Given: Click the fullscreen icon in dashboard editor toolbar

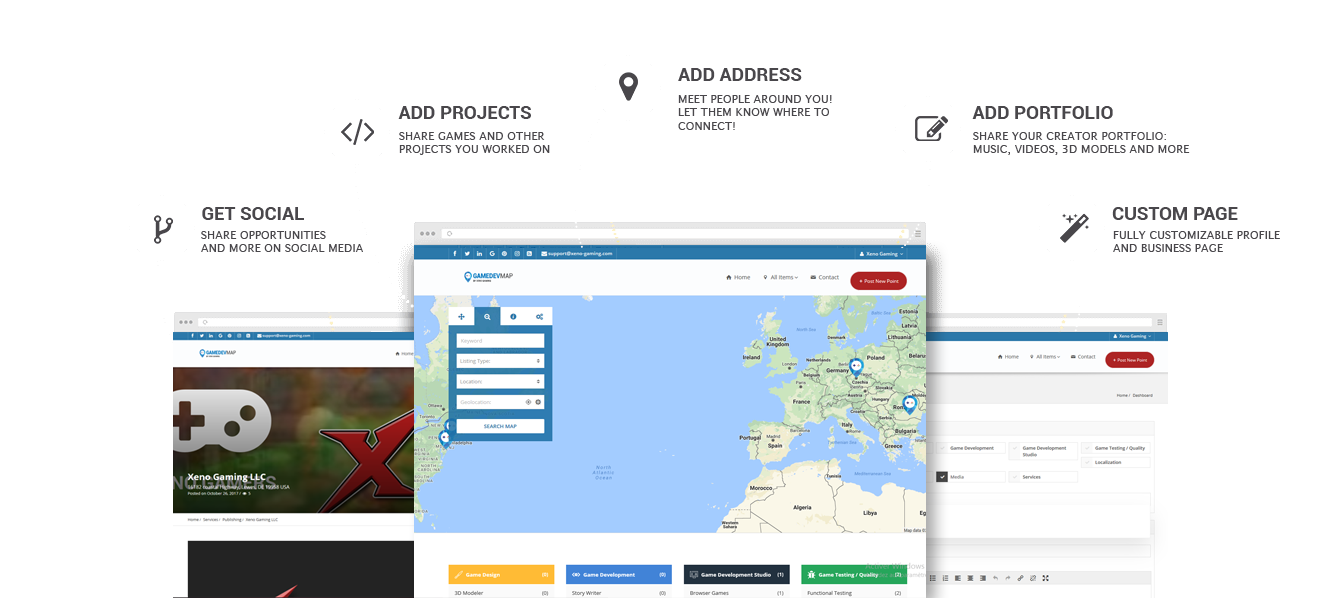Looking at the screenshot, I should (1045, 578).
